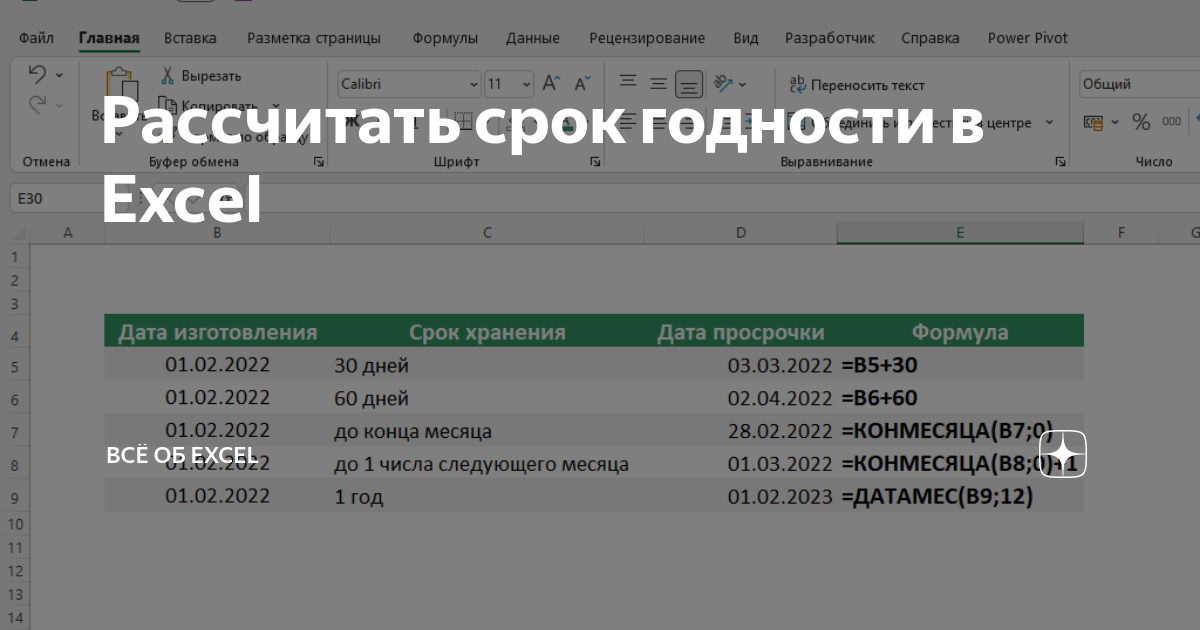Click the 'Срок хранения' header cell

pos(487,332)
